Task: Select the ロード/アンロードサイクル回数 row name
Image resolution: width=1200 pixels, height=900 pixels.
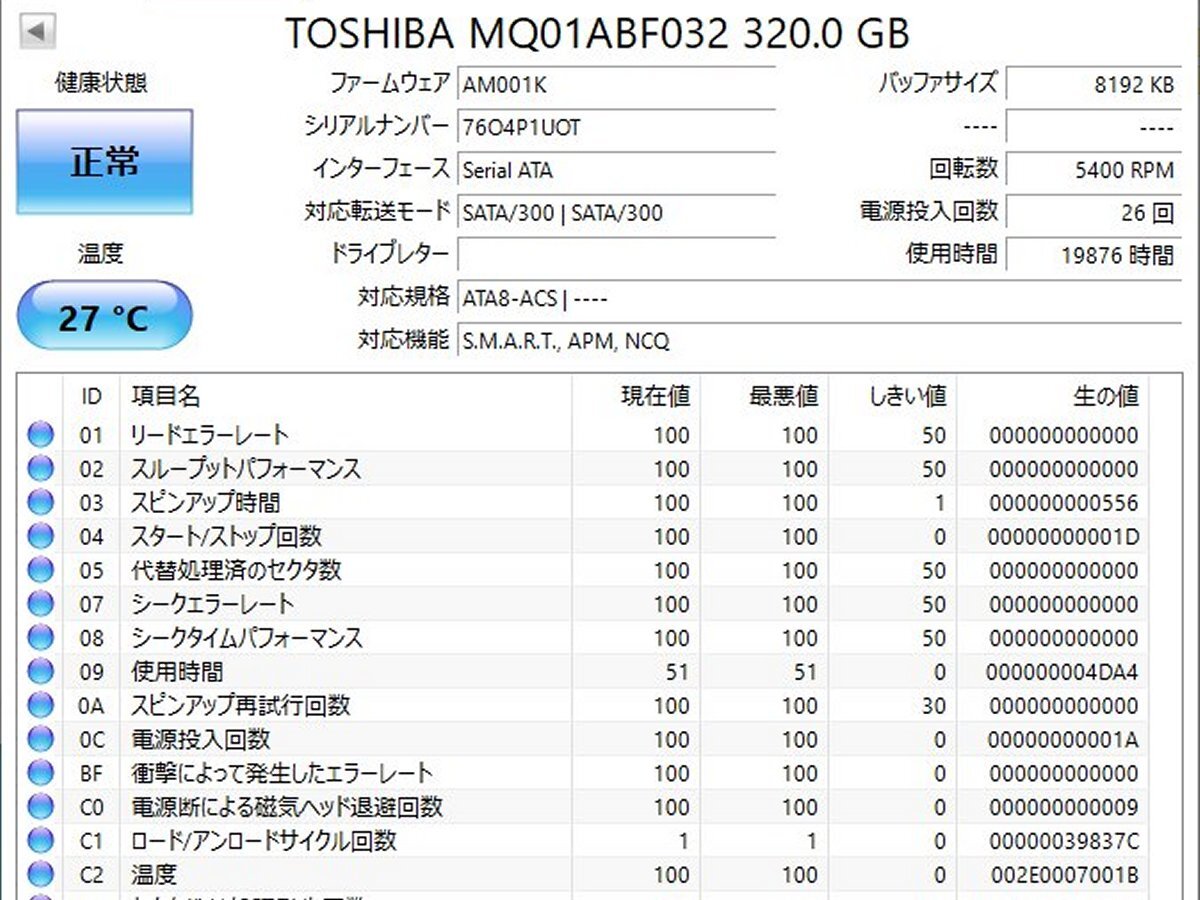Action: [x=264, y=841]
